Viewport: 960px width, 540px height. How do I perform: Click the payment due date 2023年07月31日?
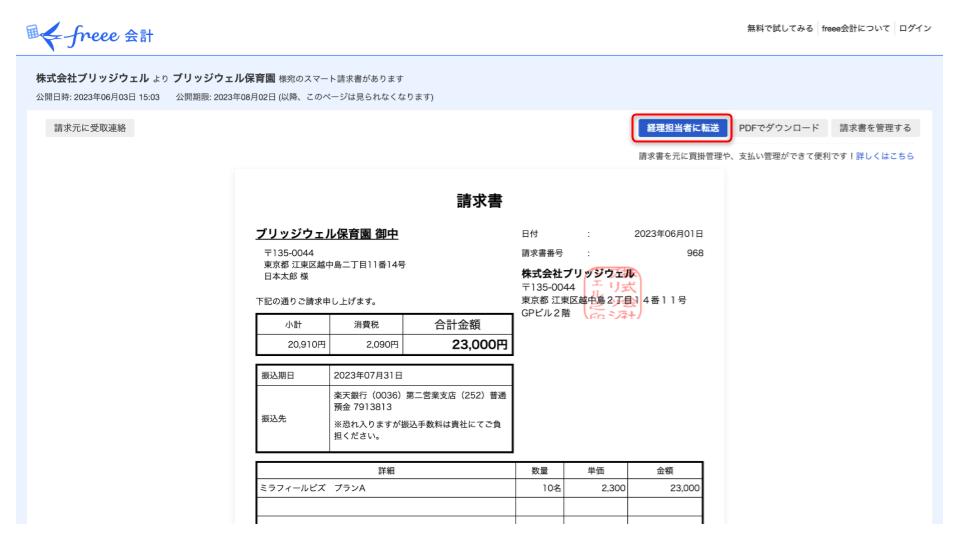pos(368,375)
